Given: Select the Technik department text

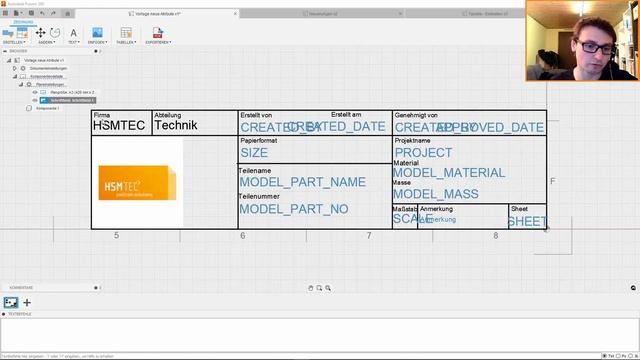Looking at the screenshot, I should click(x=176, y=125).
